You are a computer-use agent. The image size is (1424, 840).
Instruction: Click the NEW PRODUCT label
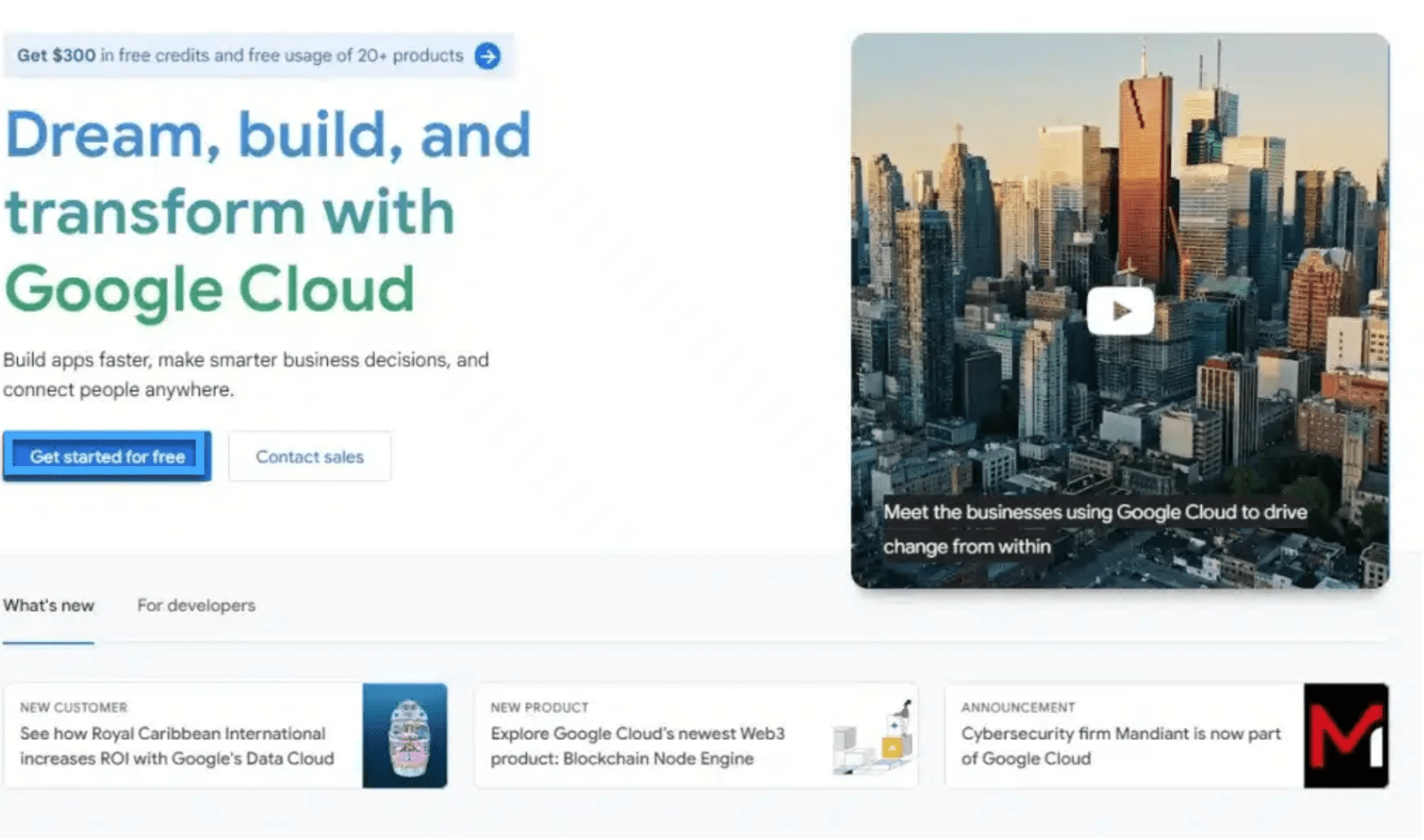pos(539,707)
